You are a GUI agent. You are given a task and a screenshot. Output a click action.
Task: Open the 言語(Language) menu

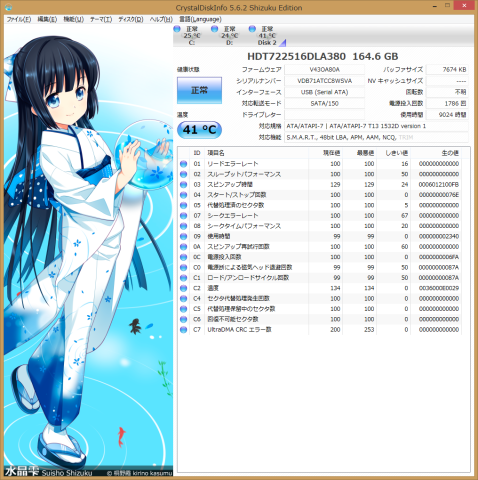coord(200,19)
